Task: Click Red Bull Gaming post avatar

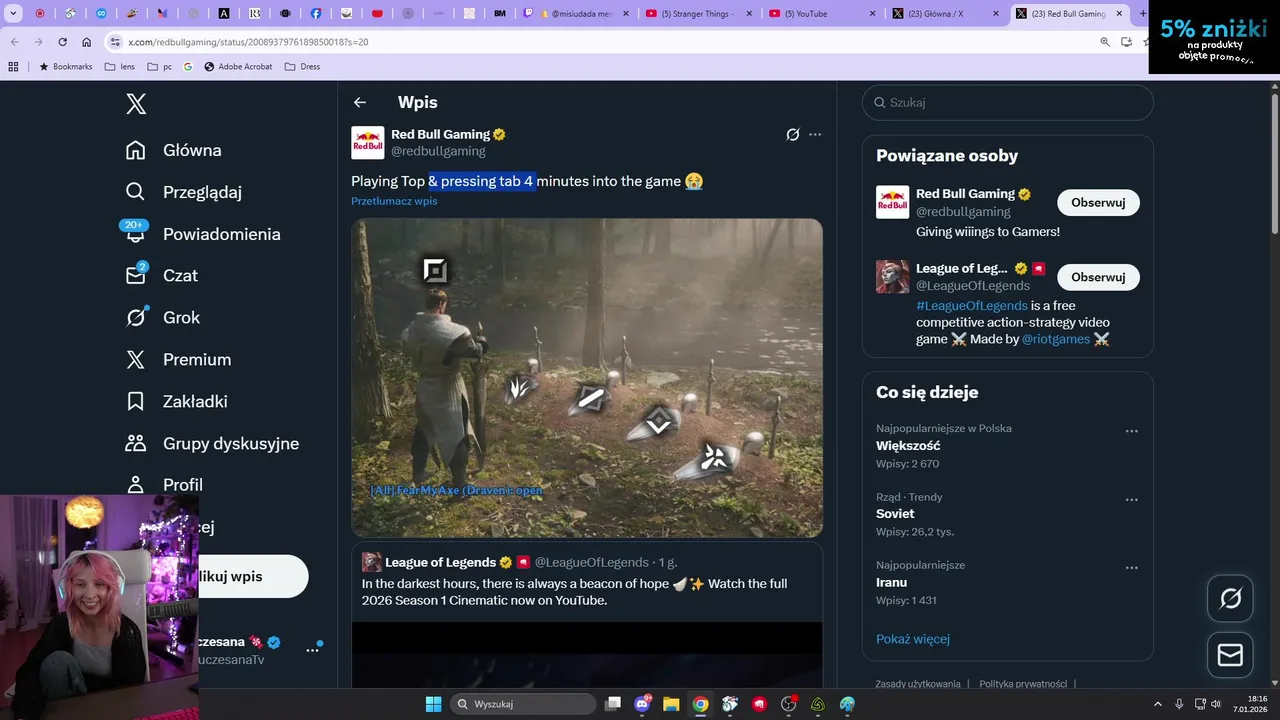Action: pyautogui.click(x=367, y=143)
